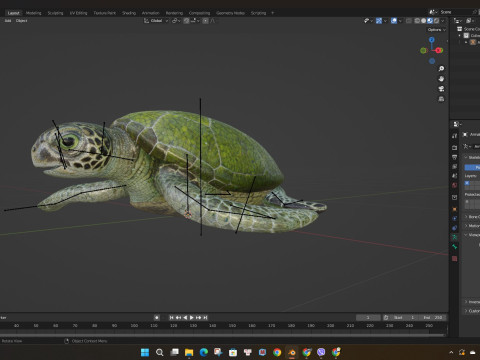This screenshot has height=360, width=480.
Task: Click the red X axis gizmo handle
Action: [x=439, y=50]
